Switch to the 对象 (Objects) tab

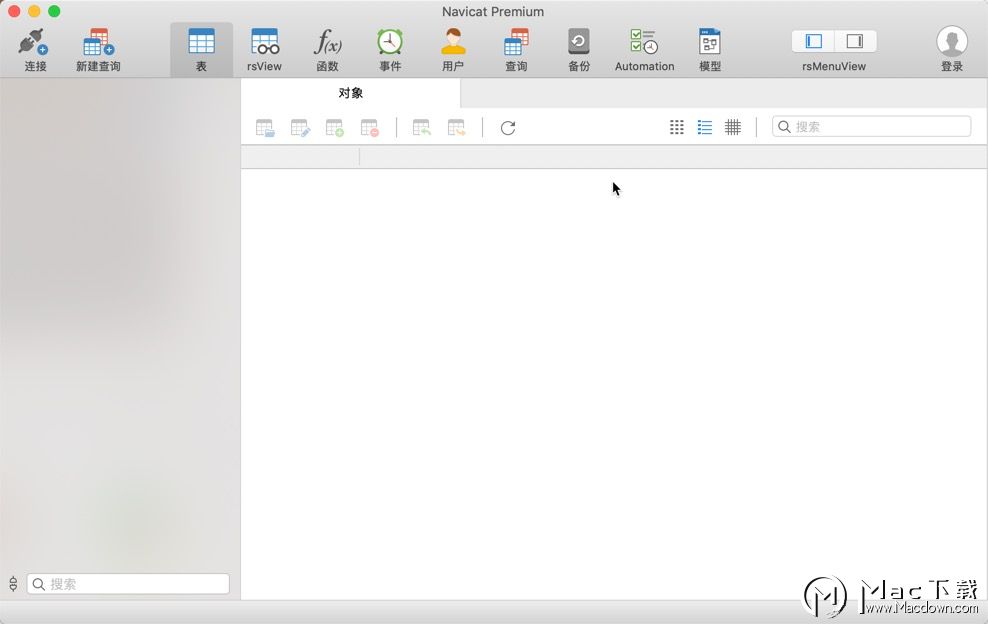click(x=350, y=93)
